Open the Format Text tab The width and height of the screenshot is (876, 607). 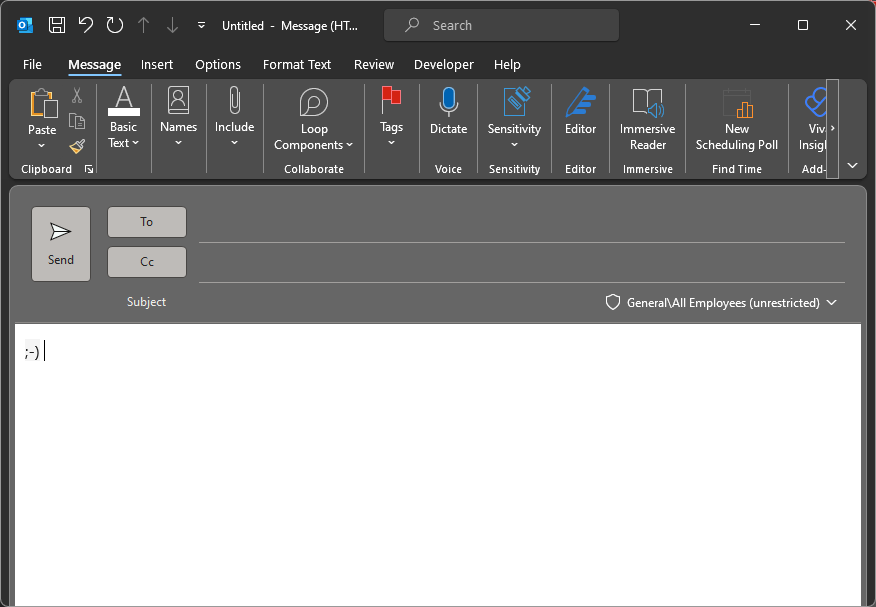[x=297, y=64]
